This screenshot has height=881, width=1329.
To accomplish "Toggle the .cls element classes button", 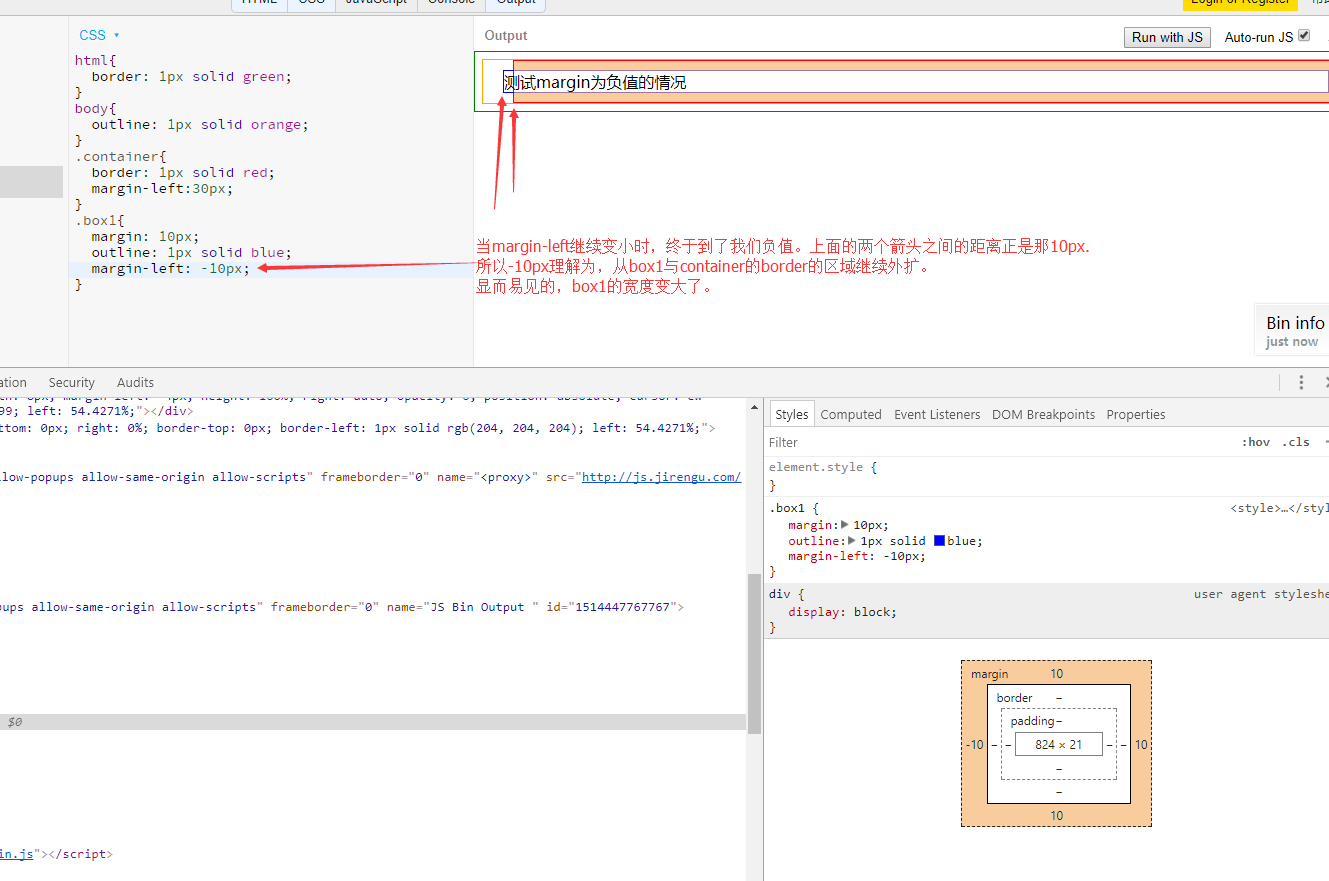I will pos(1296,442).
